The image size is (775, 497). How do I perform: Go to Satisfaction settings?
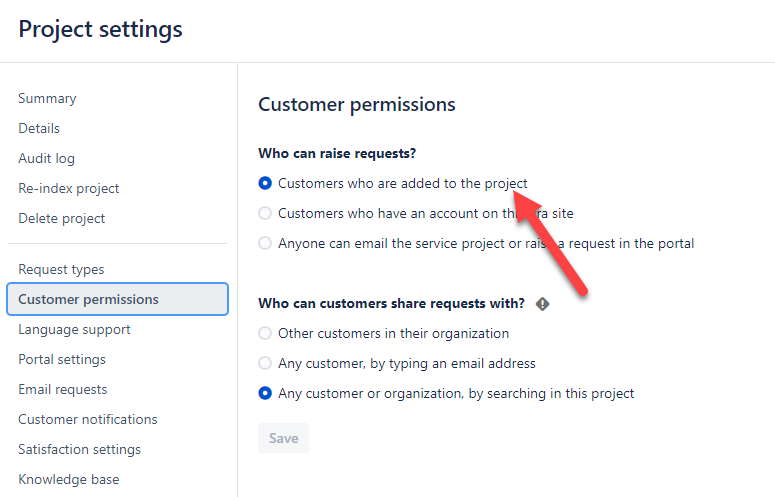click(x=80, y=450)
